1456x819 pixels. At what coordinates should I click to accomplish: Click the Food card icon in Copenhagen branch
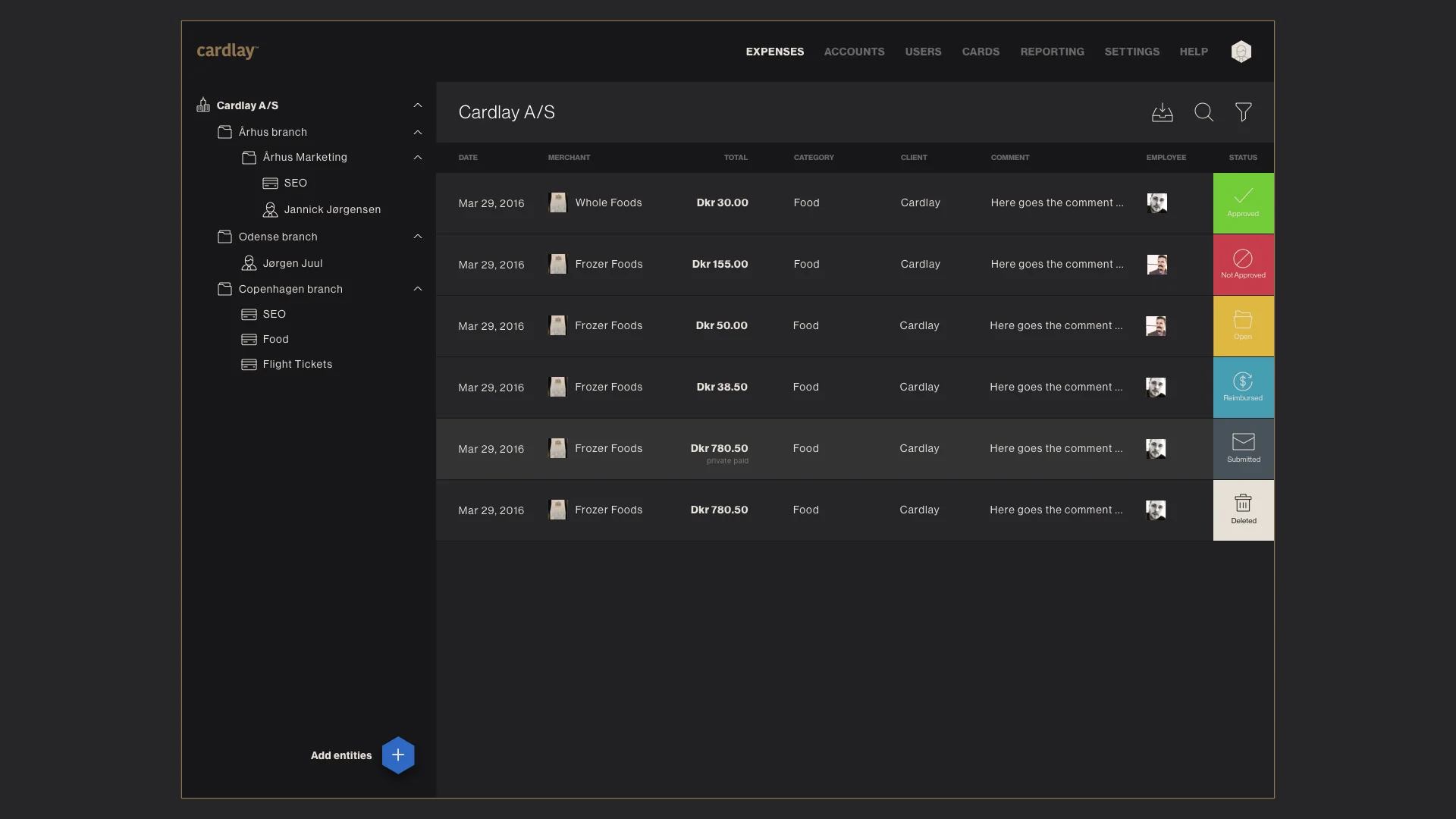(249, 340)
